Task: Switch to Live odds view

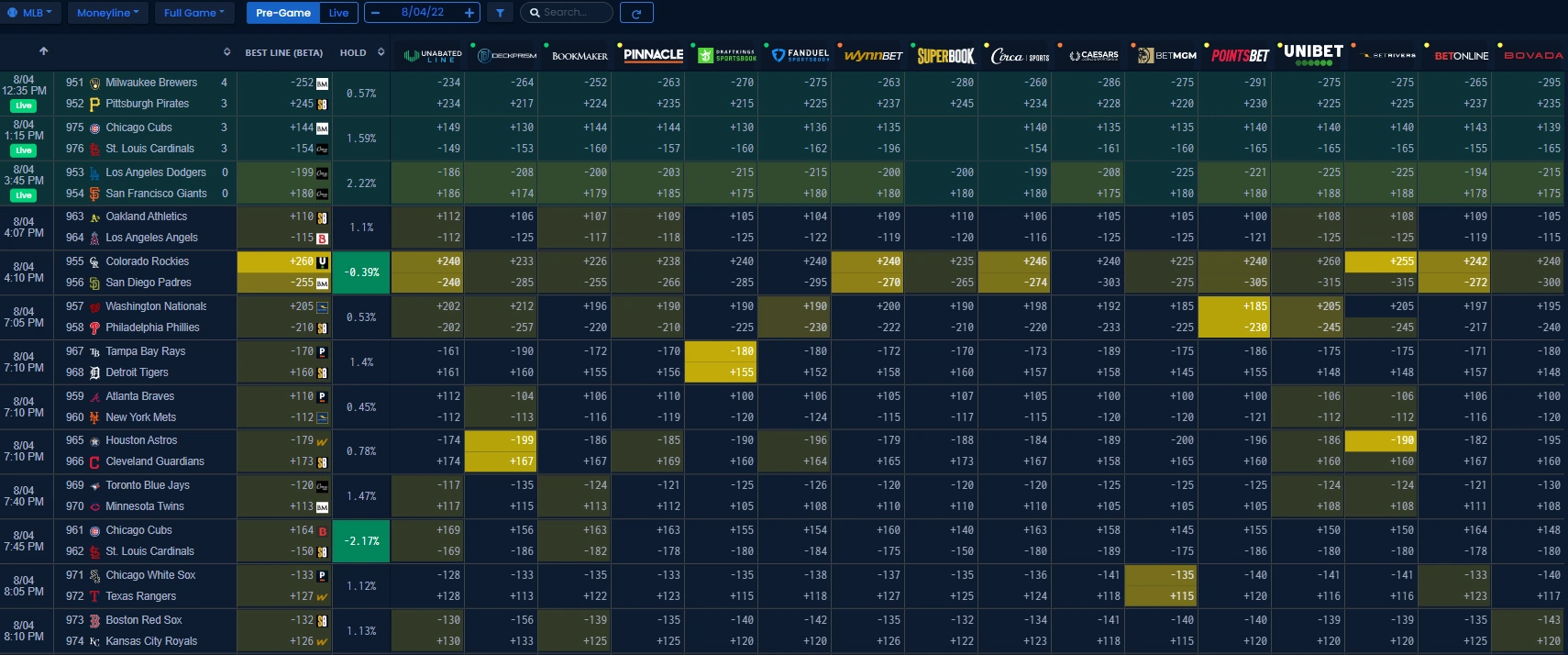Action: click(338, 13)
